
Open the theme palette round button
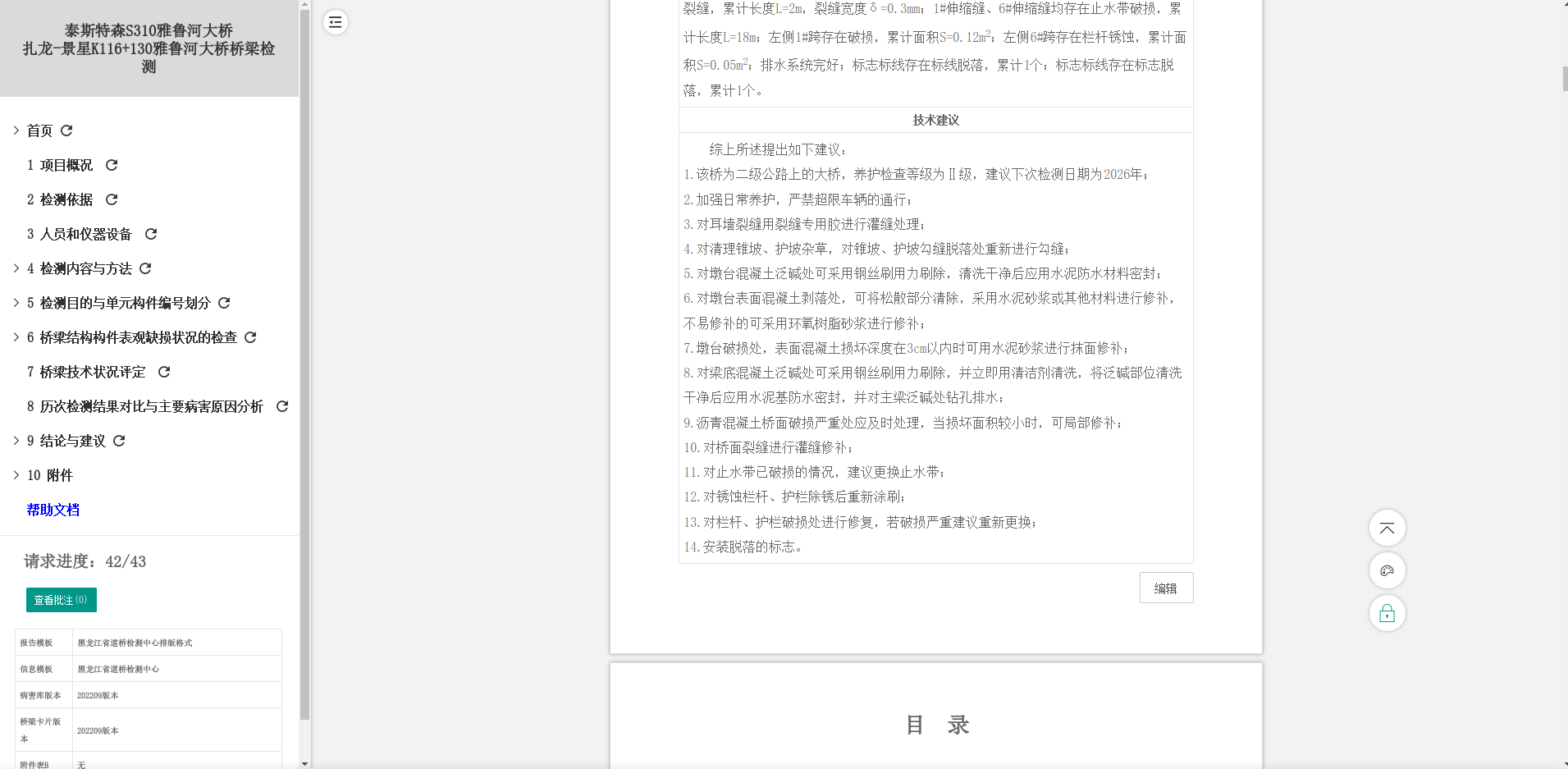1387,570
